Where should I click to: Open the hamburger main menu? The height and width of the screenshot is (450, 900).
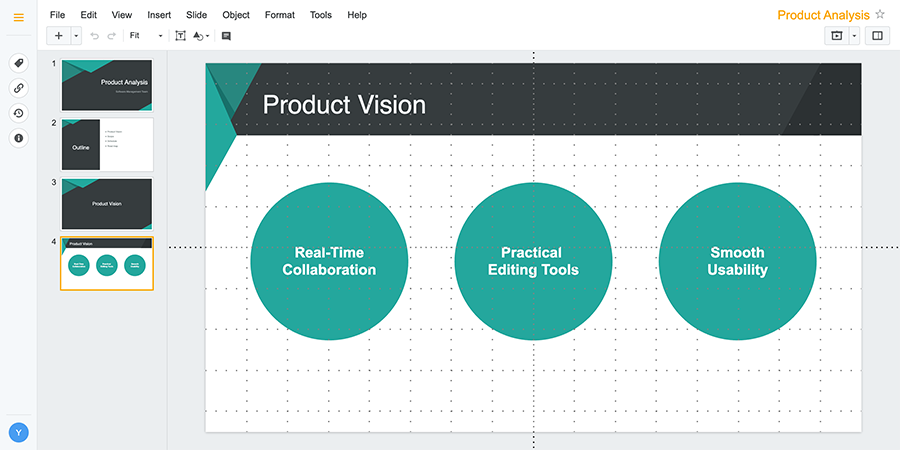(18, 17)
